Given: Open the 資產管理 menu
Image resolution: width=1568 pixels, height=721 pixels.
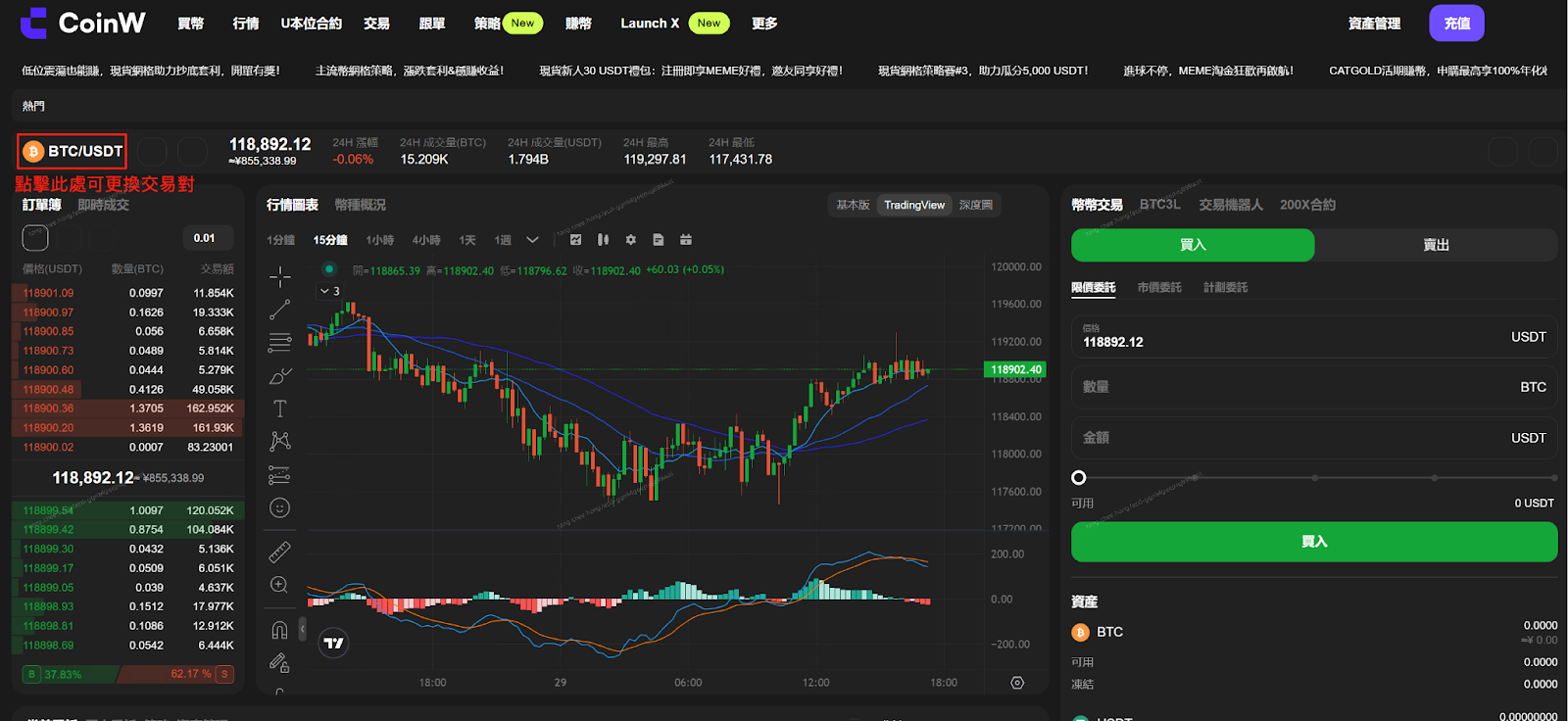Looking at the screenshot, I should pos(1374,24).
